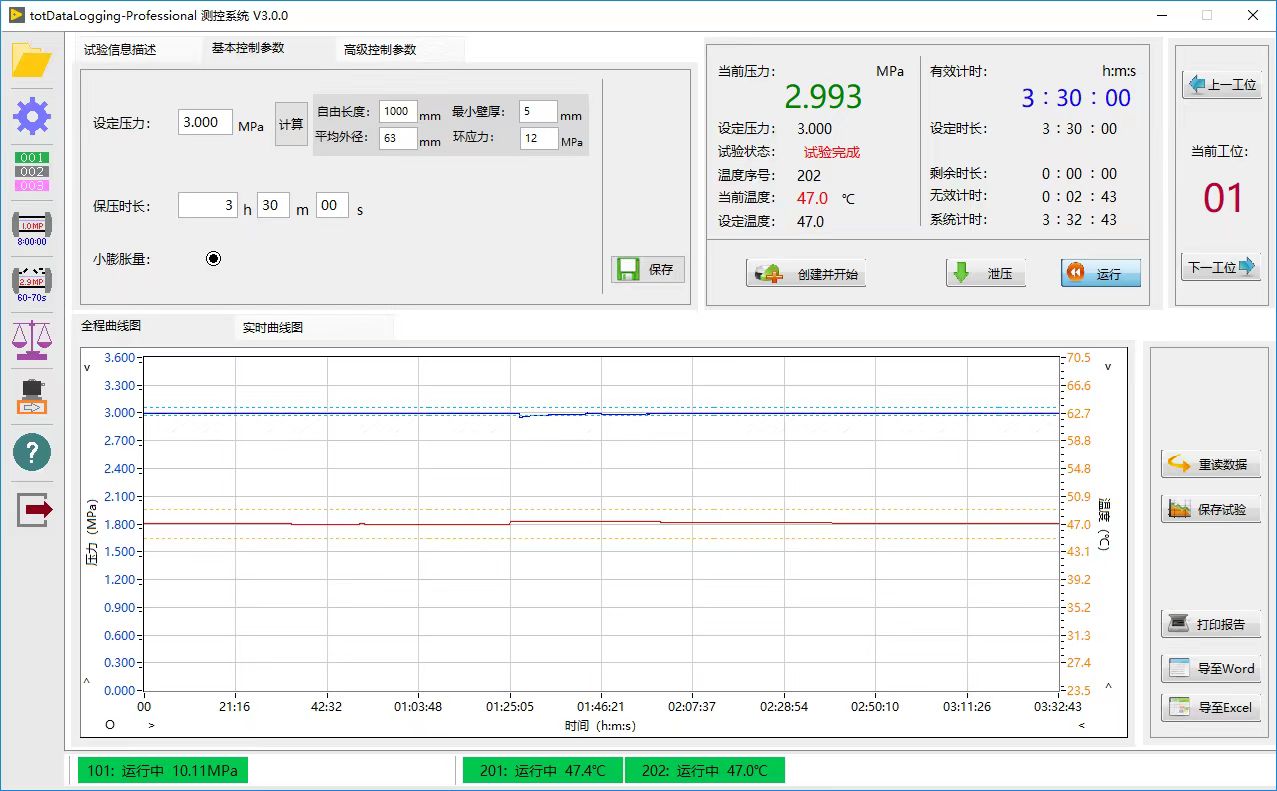The width and height of the screenshot is (1277, 791).
Task: Open the 2.9MP 60-70s test icon
Action: coord(31,284)
